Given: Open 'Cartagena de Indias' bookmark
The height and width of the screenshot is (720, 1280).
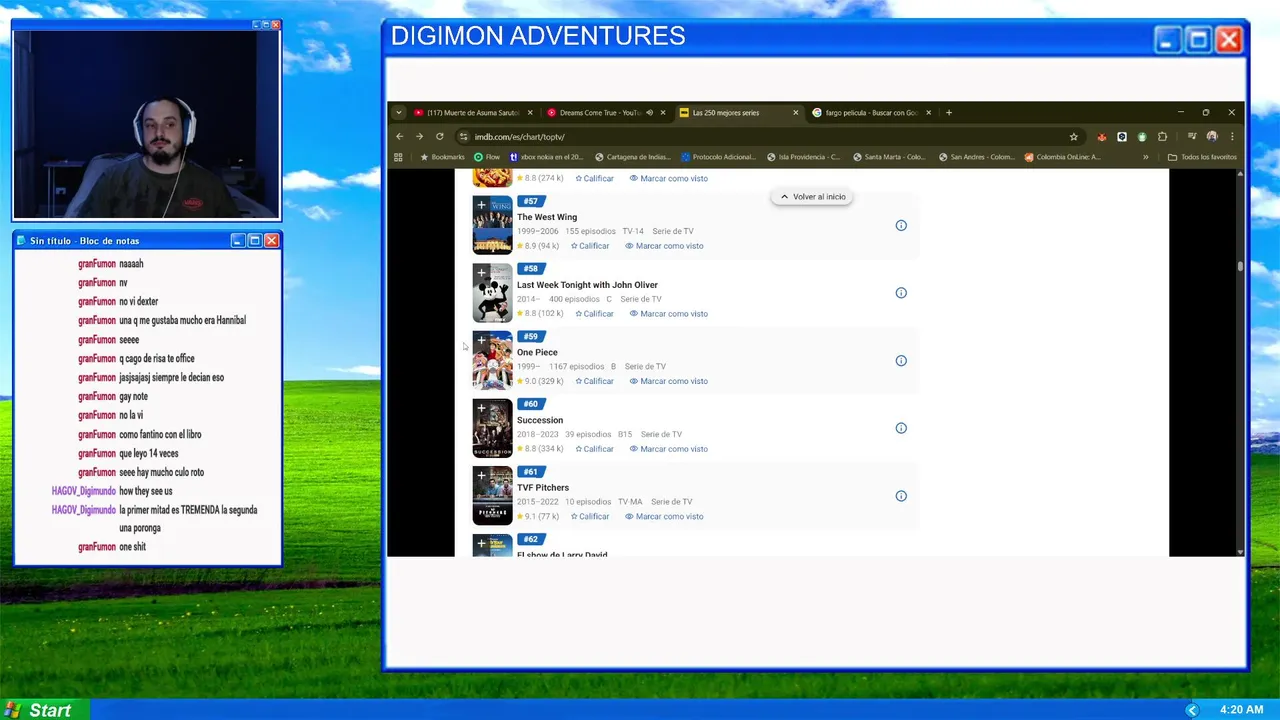Looking at the screenshot, I should 633,157.
